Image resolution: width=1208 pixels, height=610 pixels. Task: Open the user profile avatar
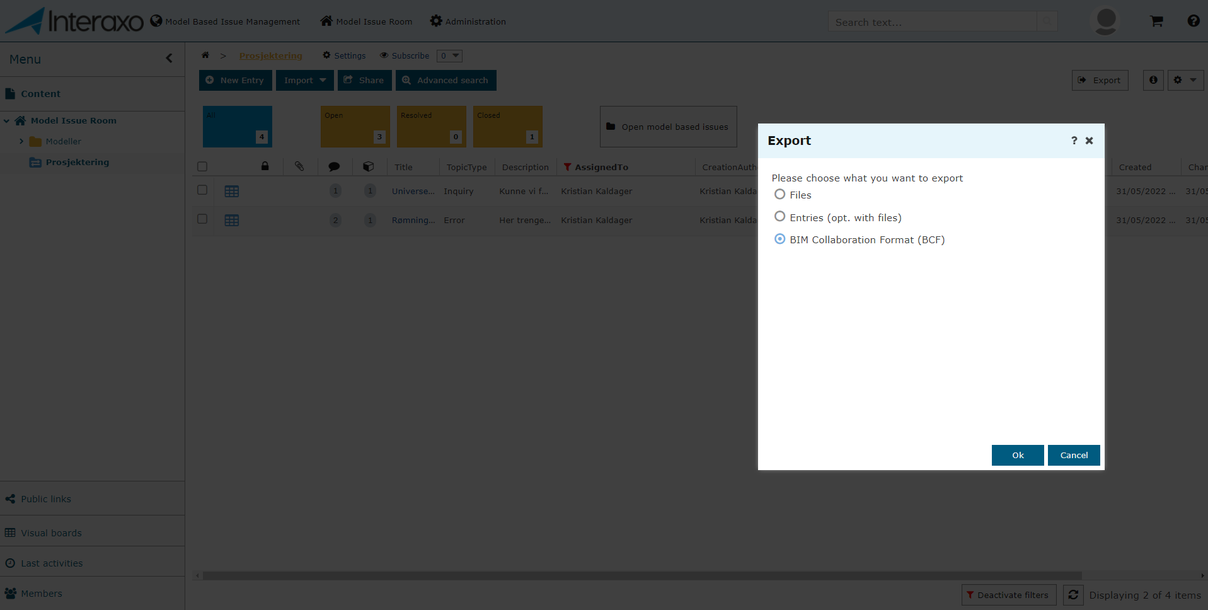point(1105,21)
